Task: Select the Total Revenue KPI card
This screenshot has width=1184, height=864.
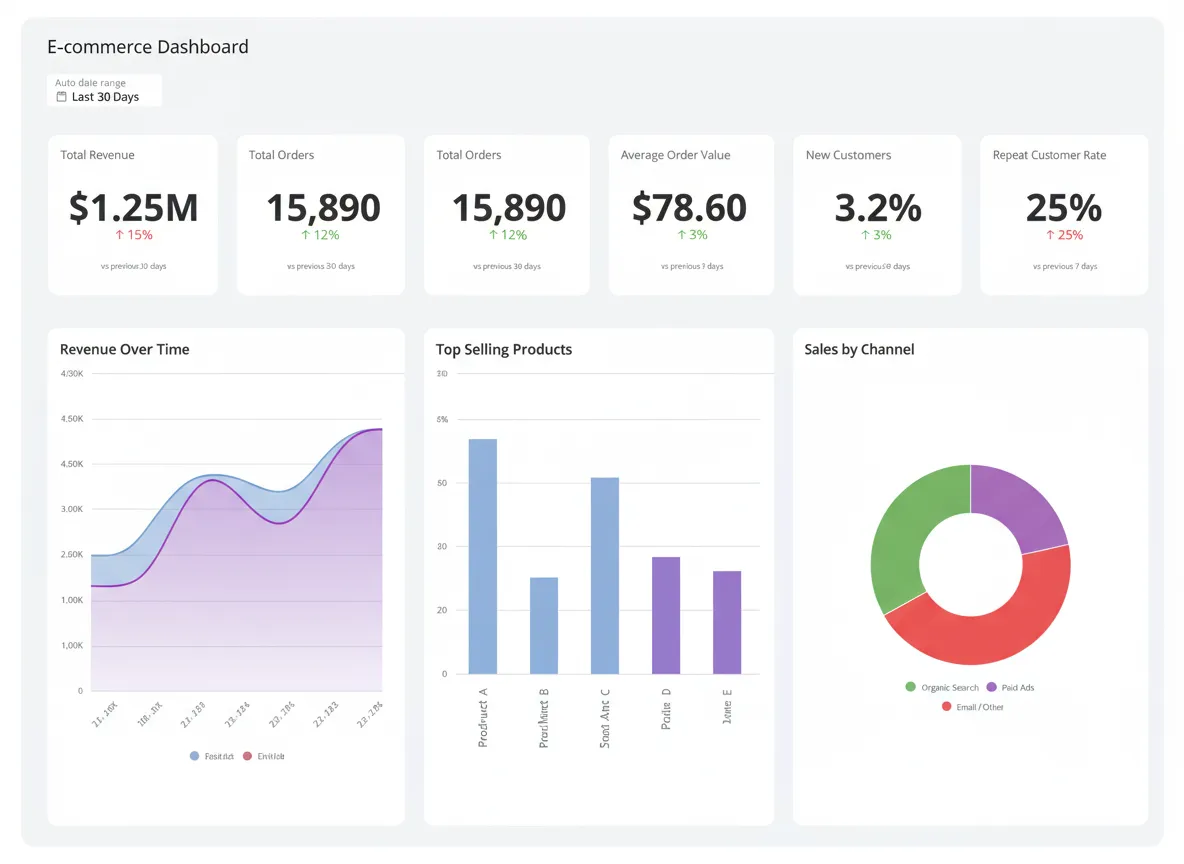Action: coord(132,214)
